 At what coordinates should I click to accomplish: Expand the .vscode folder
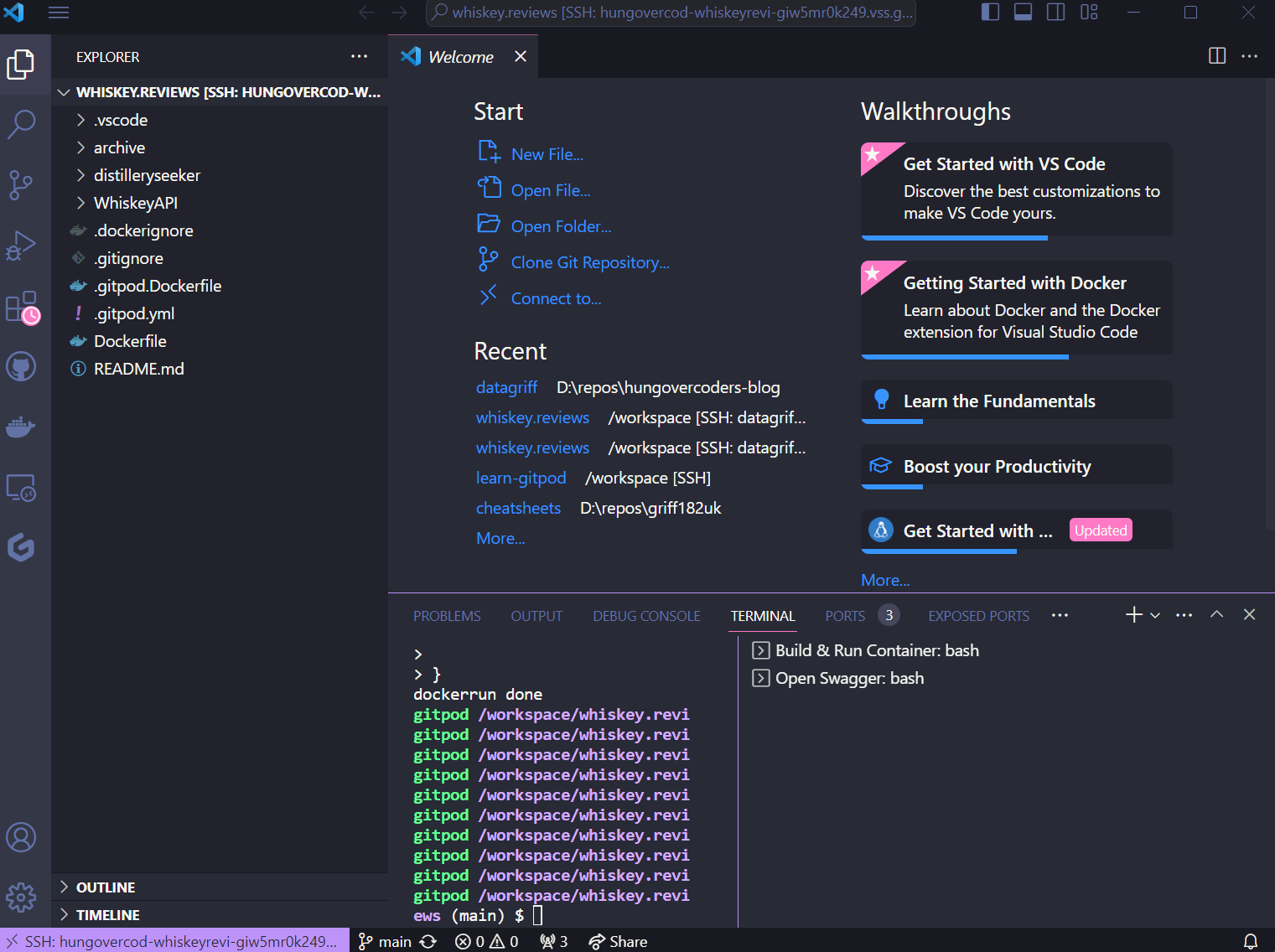[x=220, y=120]
